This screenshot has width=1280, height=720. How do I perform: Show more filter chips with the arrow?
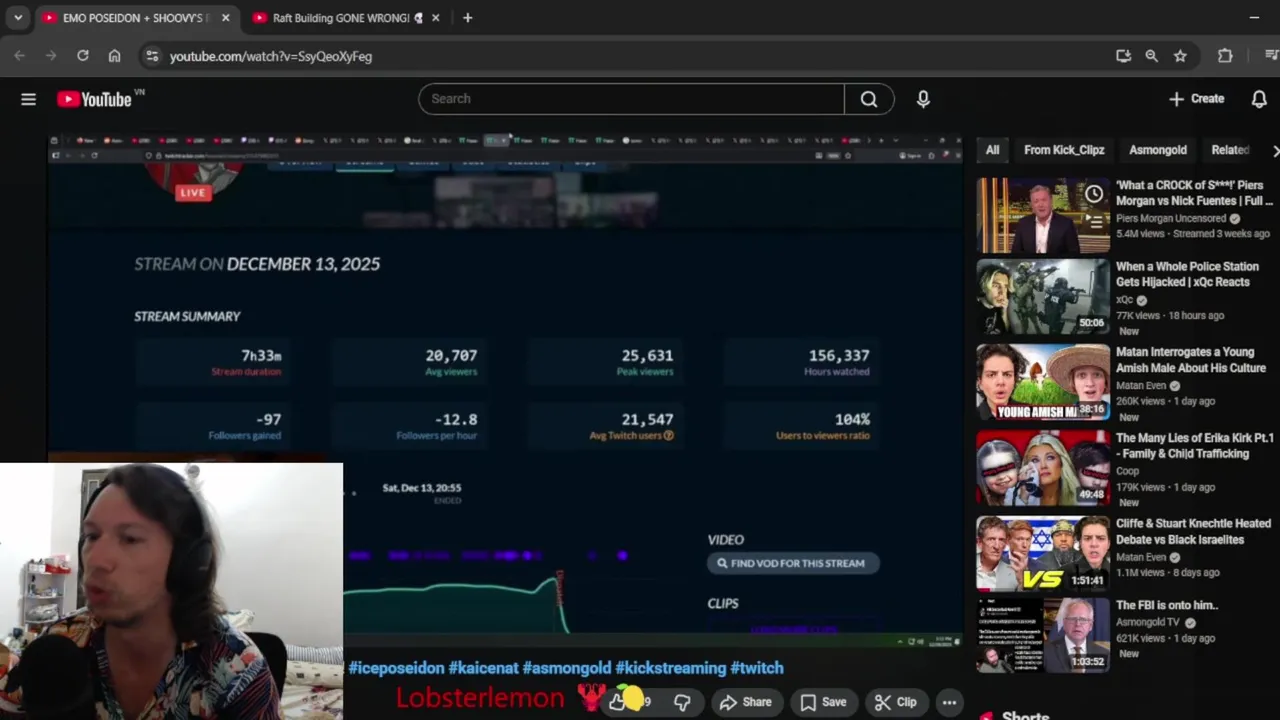pyautogui.click(x=1274, y=150)
